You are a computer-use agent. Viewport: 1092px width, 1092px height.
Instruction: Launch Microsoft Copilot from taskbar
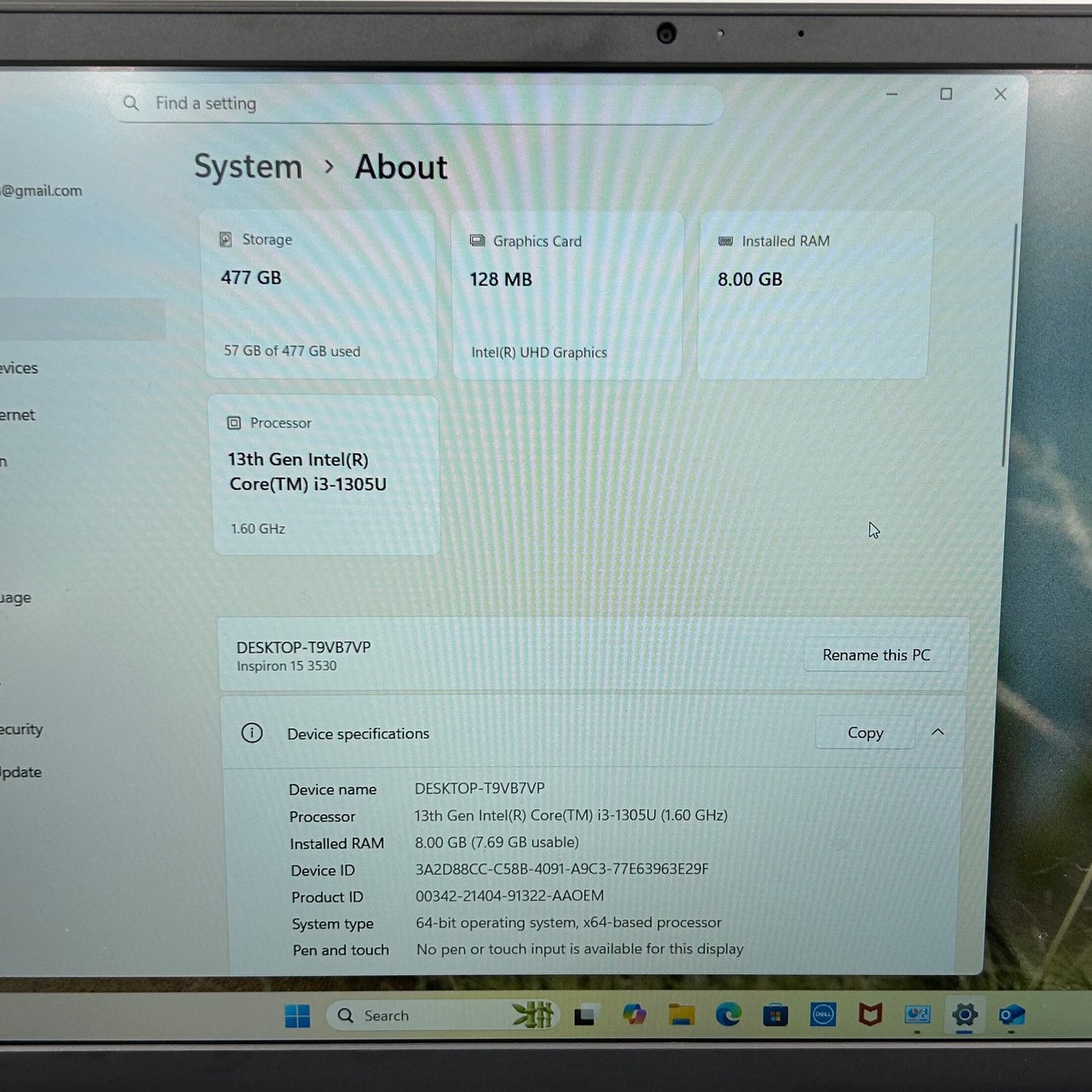pos(634,1015)
